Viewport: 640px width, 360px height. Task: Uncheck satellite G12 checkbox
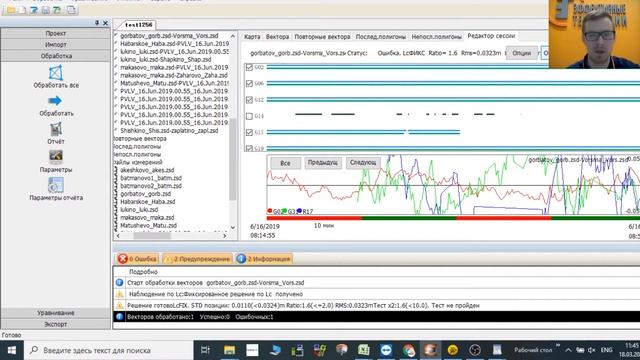249,100
